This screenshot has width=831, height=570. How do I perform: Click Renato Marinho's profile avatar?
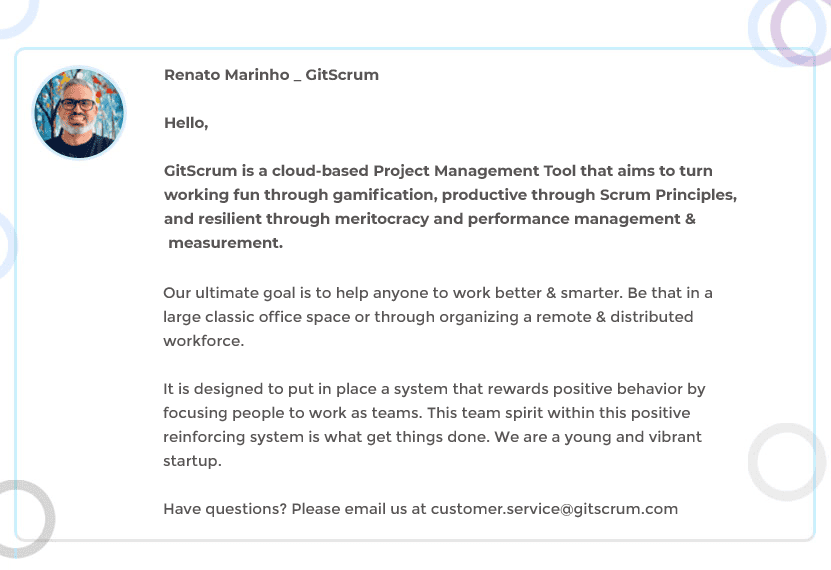(79, 113)
